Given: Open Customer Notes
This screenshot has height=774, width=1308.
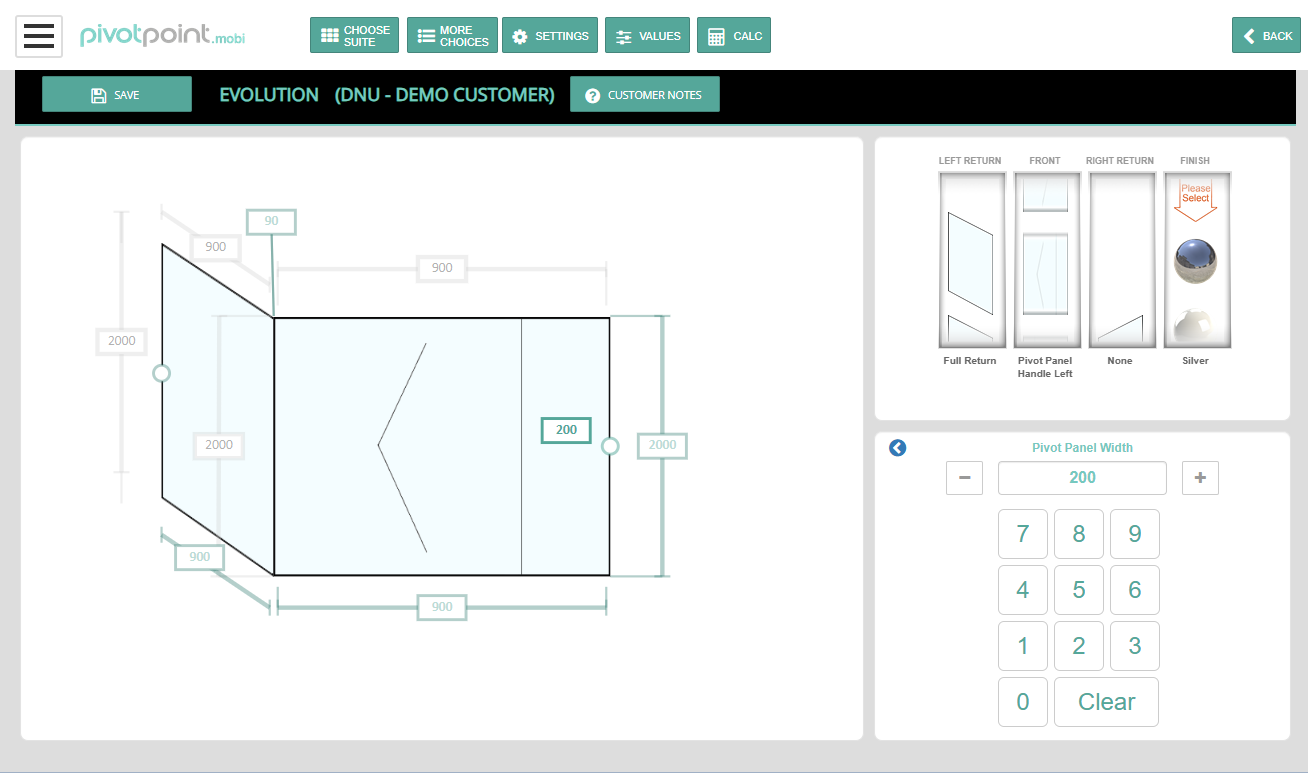Looking at the screenshot, I should (x=644, y=94).
